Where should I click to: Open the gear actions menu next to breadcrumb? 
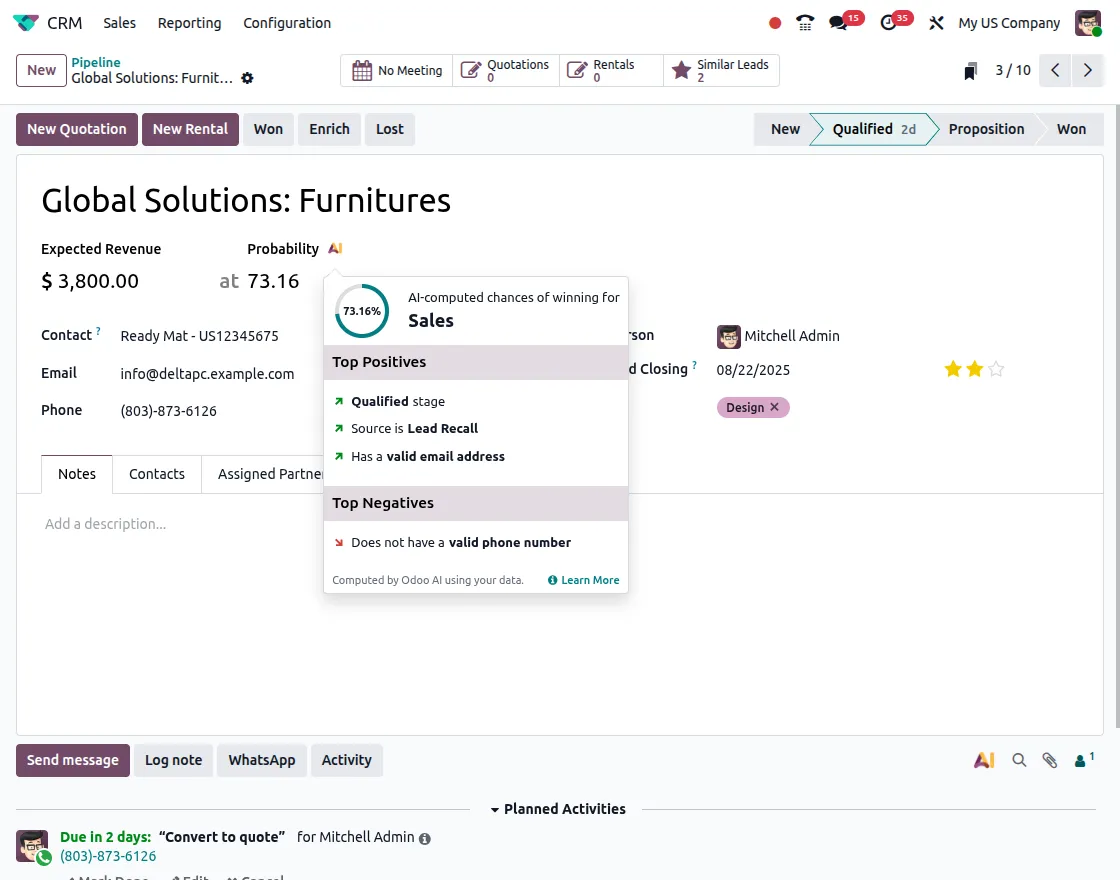(248, 78)
